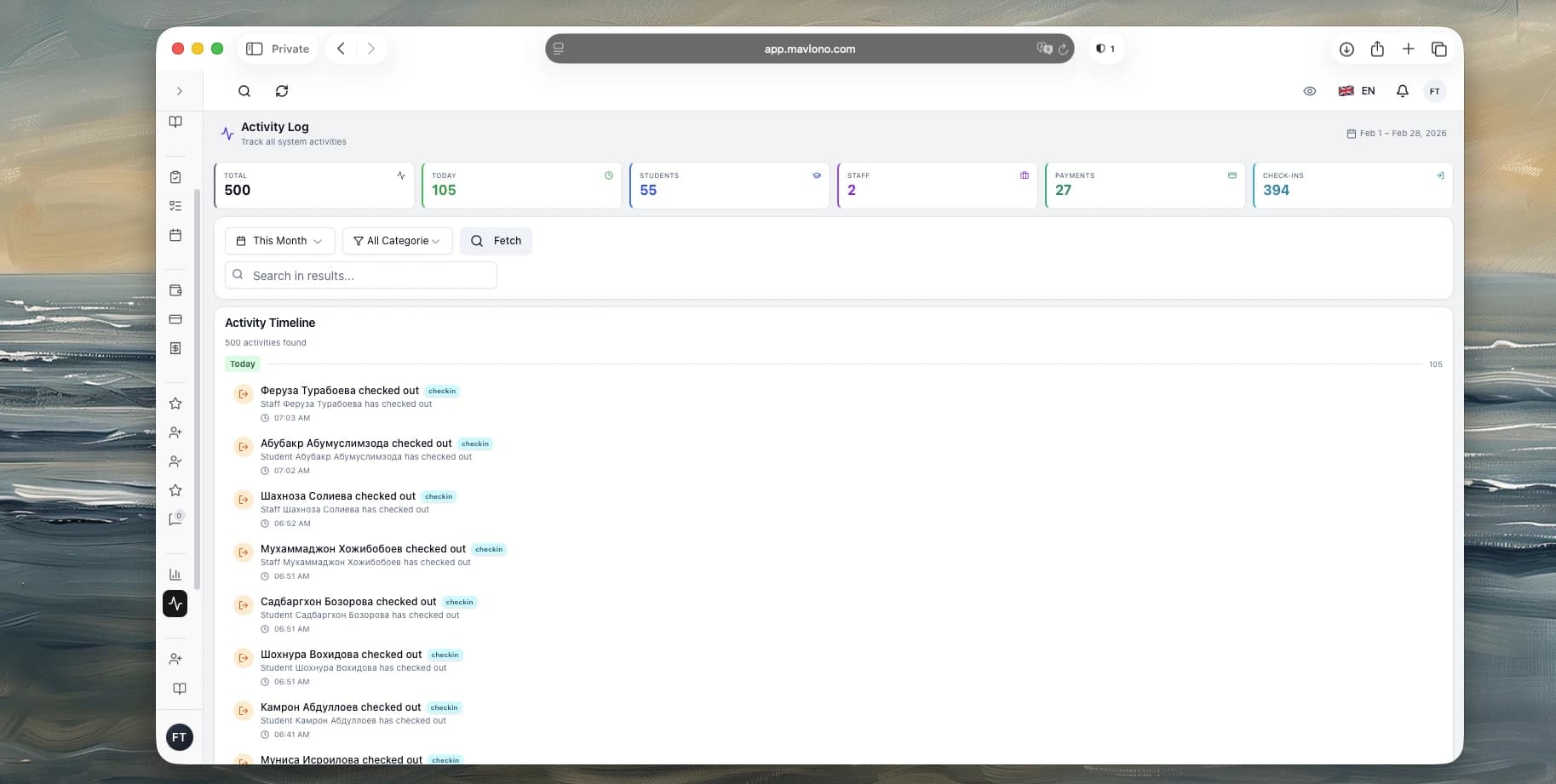
Task: Open the FT profile avatar
Action: pyautogui.click(x=1435, y=90)
